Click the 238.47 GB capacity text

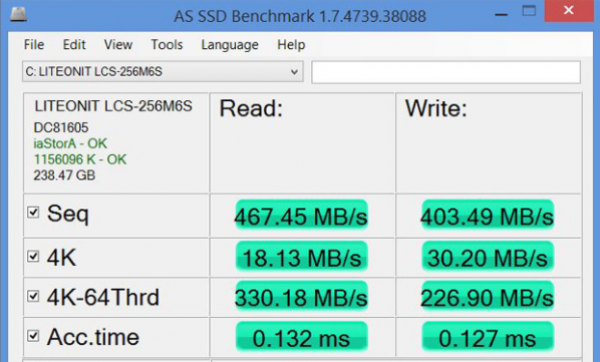(64, 175)
